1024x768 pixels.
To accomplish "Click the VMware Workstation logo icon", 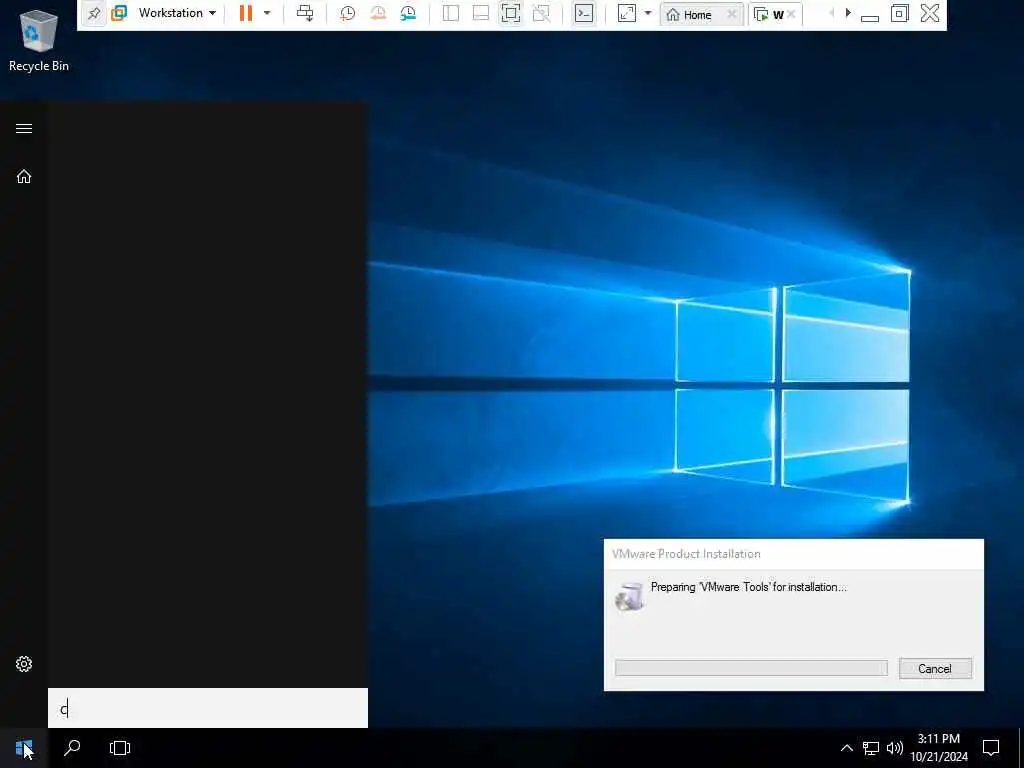I will (x=119, y=14).
